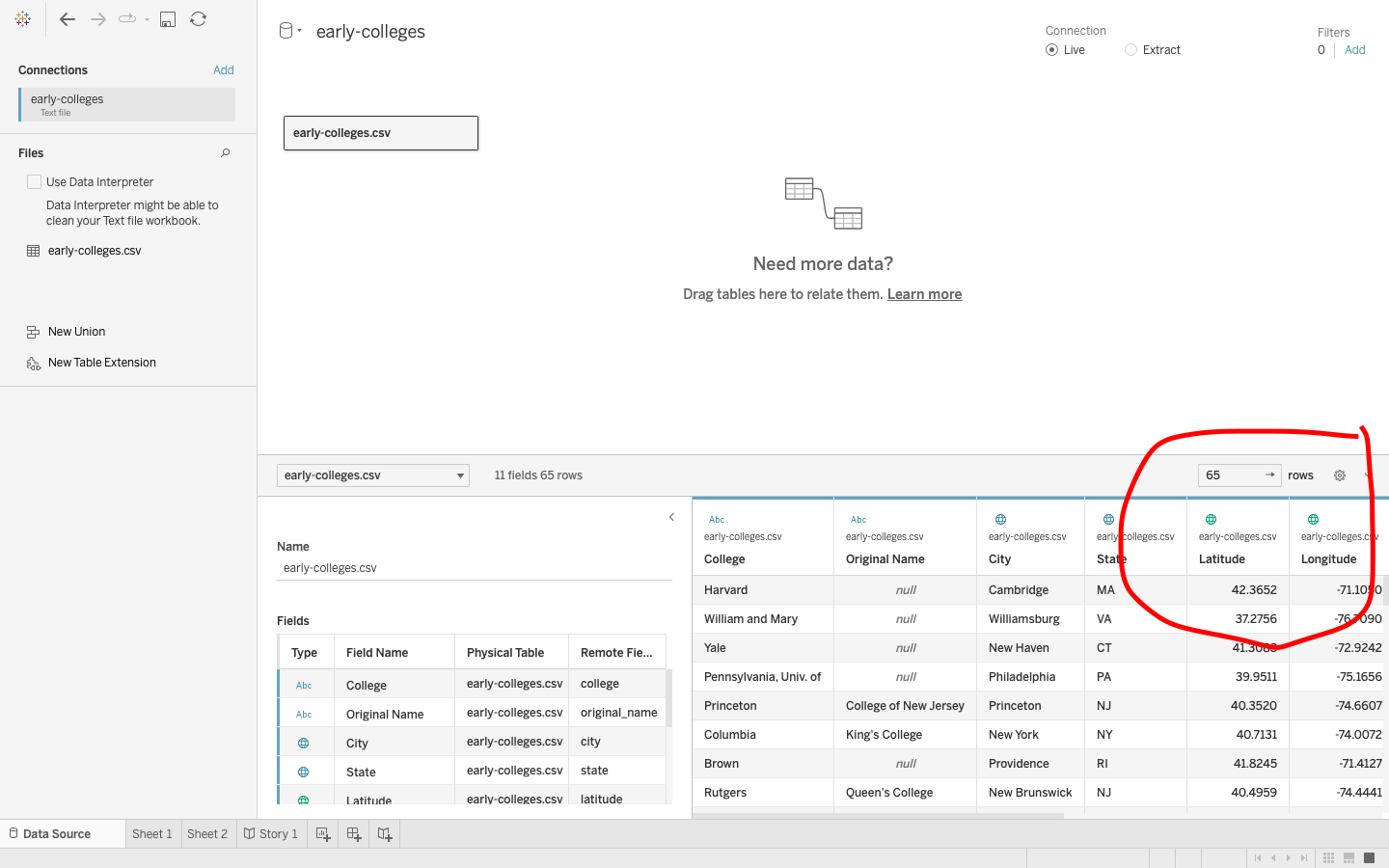
Task: Add a filter with the Filters Add link
Action: coord(1355,50)
